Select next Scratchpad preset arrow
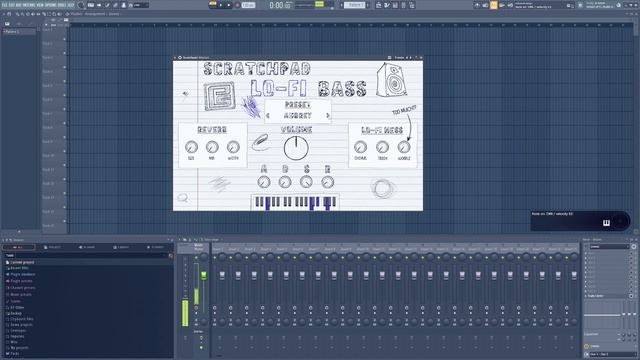This screenshot has height=360, width=640. [x=328, y=116]
